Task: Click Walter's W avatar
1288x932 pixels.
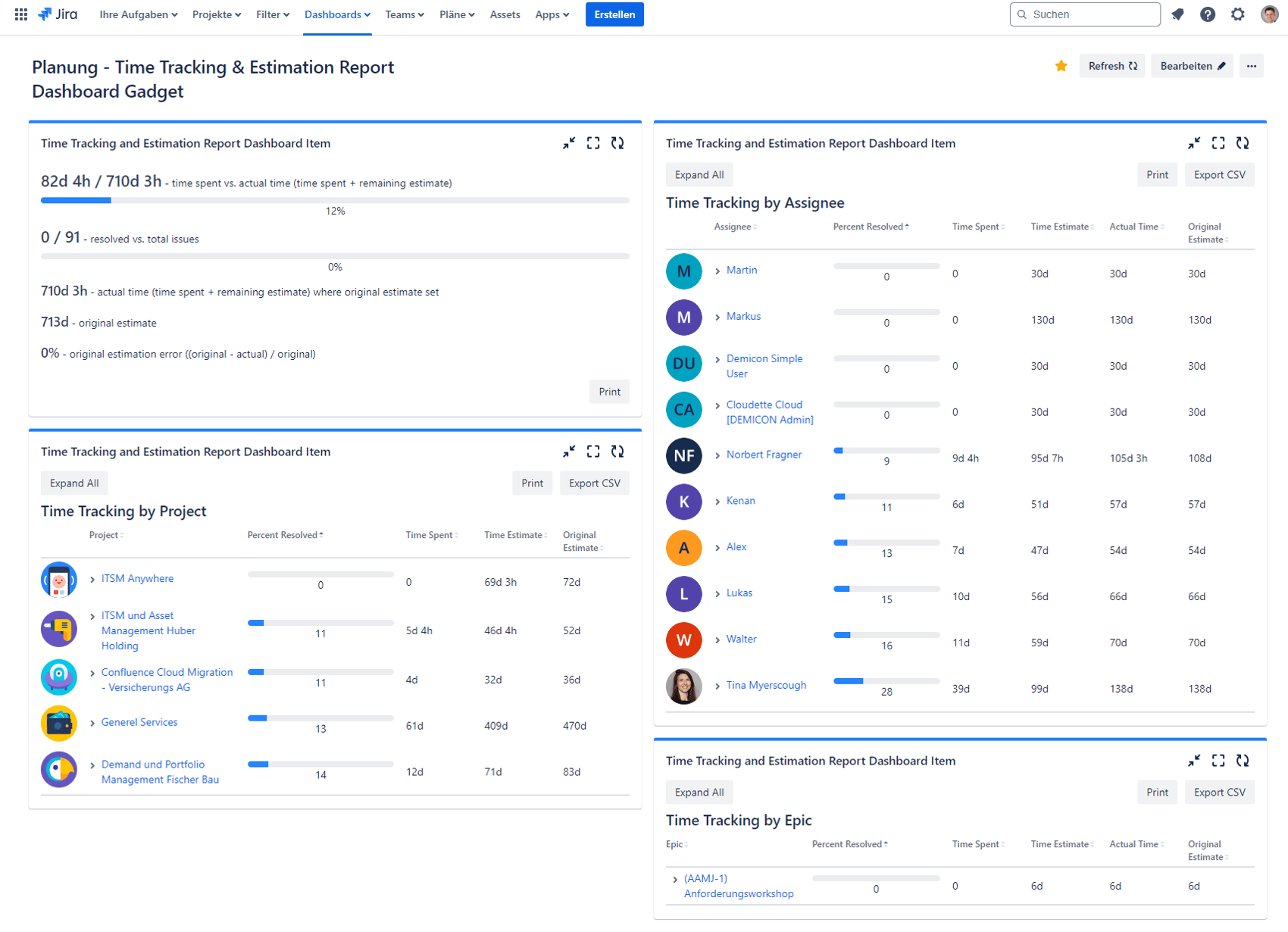Action: click(x=684, y=640)
